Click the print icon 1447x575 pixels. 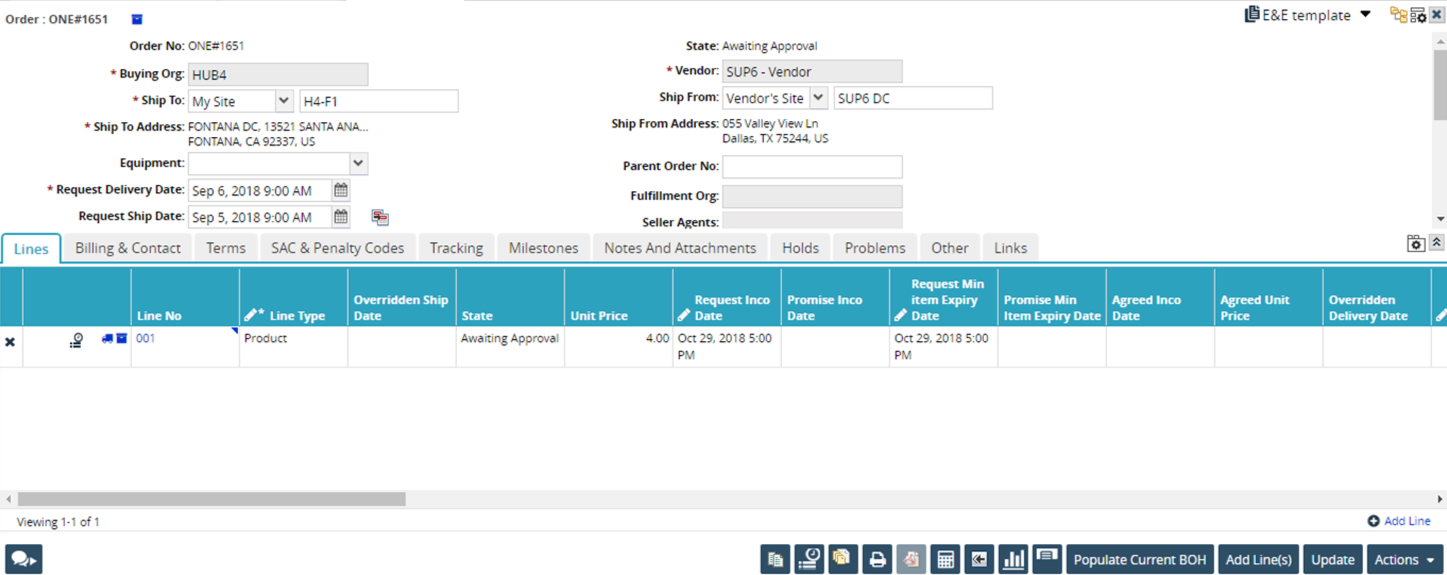(x=877, y=560)
